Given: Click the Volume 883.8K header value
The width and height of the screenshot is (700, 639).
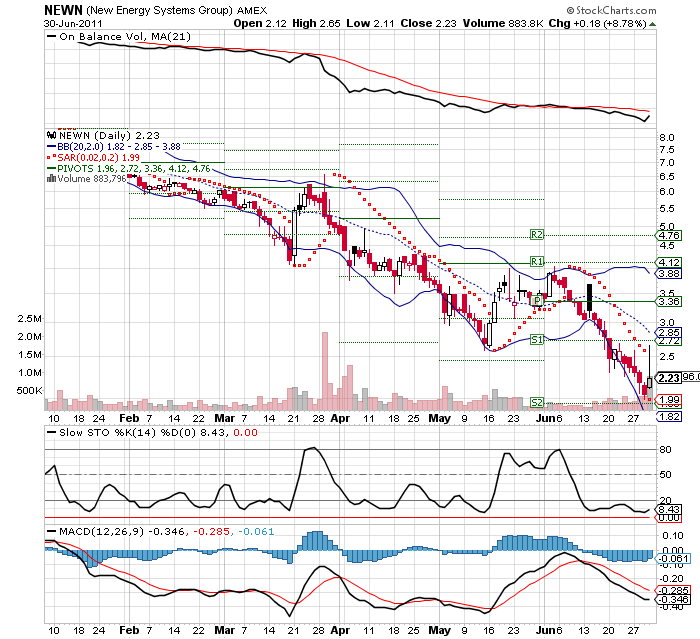Looking at the screenshot, I should tap(503, 24).
